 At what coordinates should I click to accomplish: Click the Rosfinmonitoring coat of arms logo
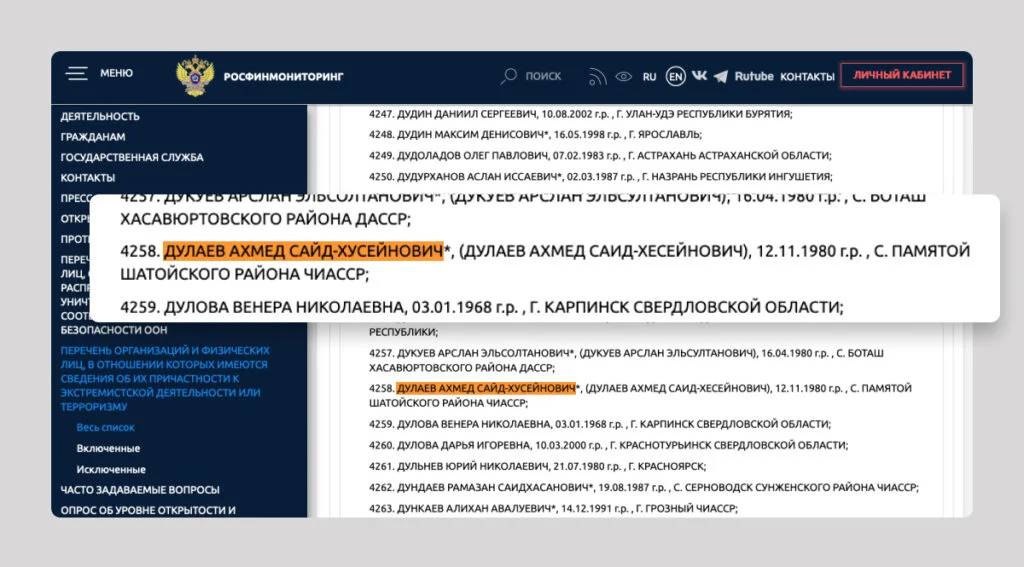[194, 76]
